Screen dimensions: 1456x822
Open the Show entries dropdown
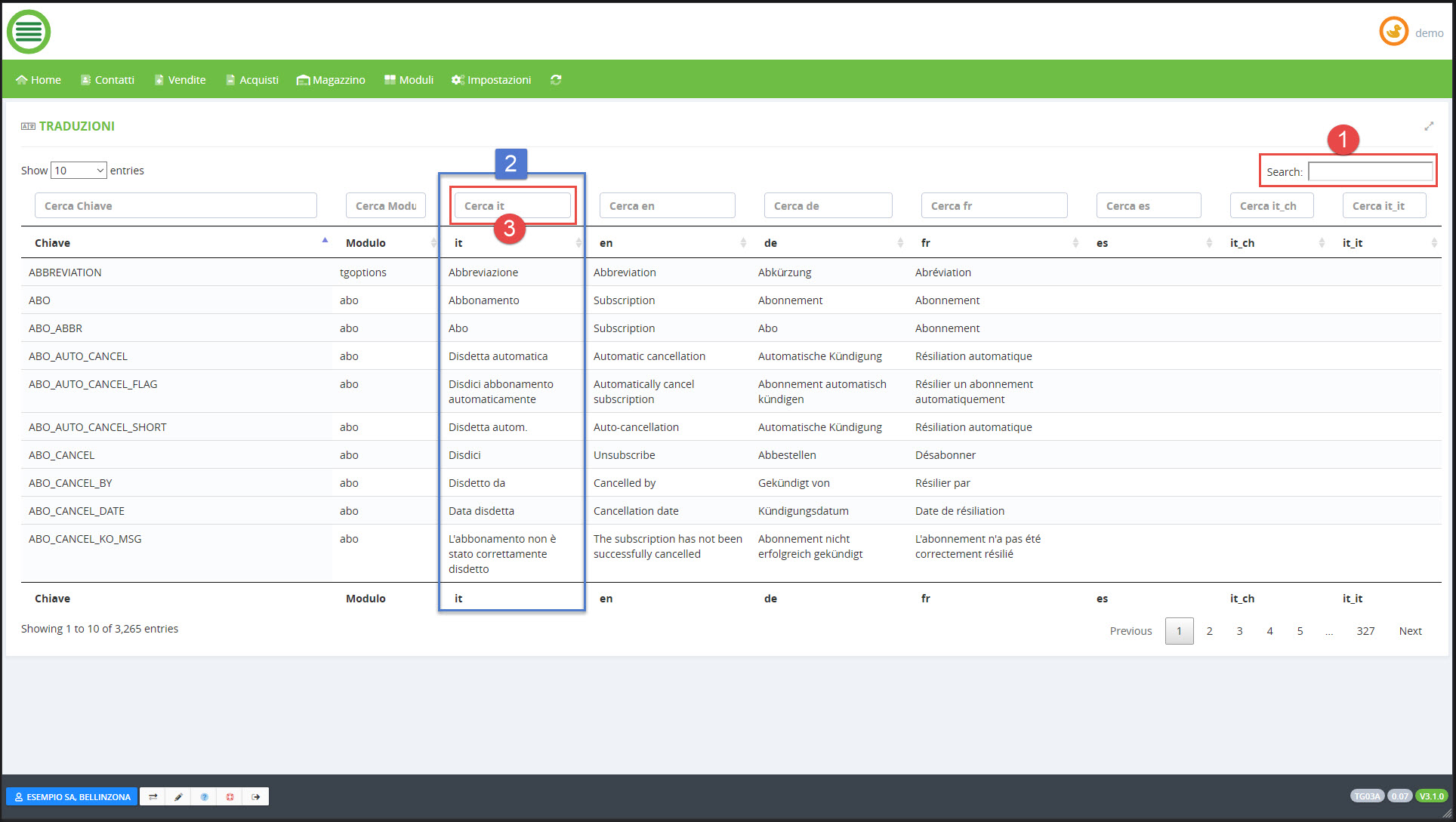click(79, 171)
